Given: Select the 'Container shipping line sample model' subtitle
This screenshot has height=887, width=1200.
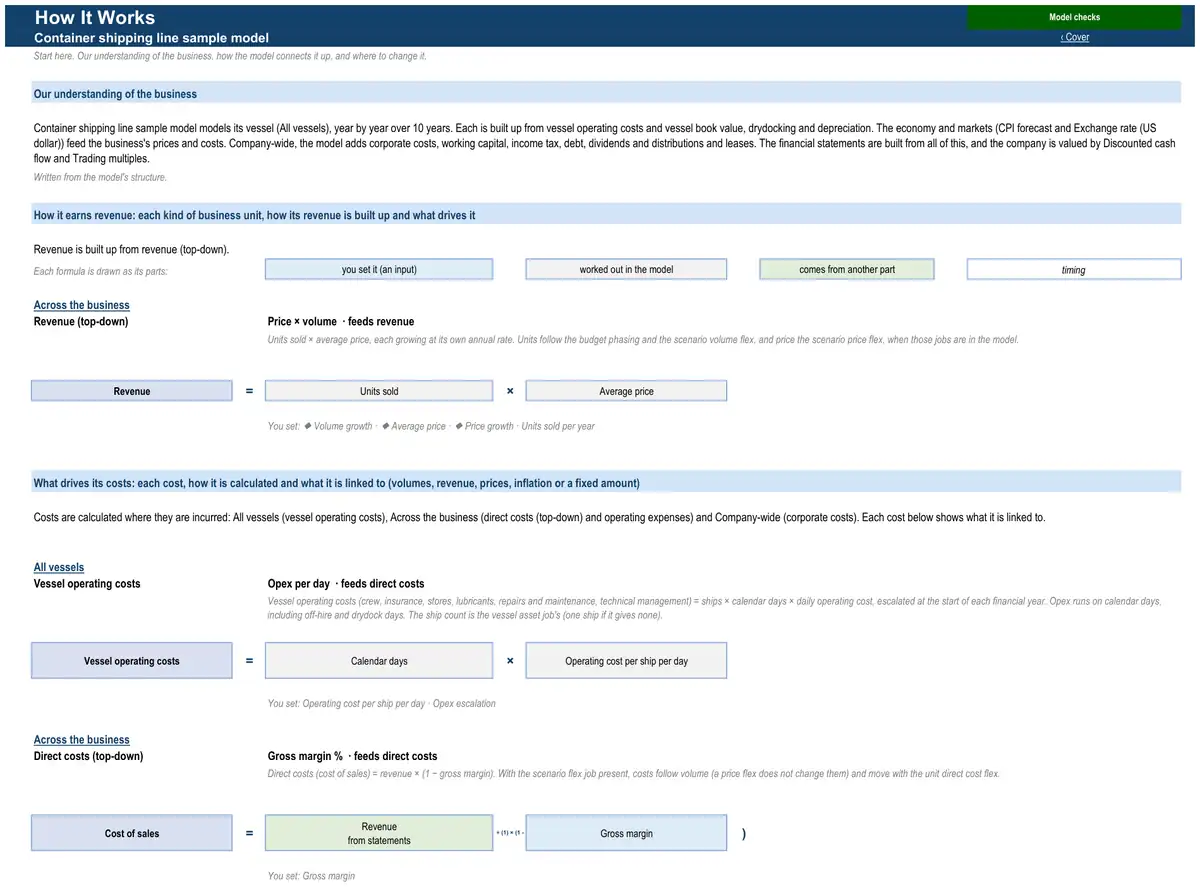Looking at the screenshot, I should point(151,38).
